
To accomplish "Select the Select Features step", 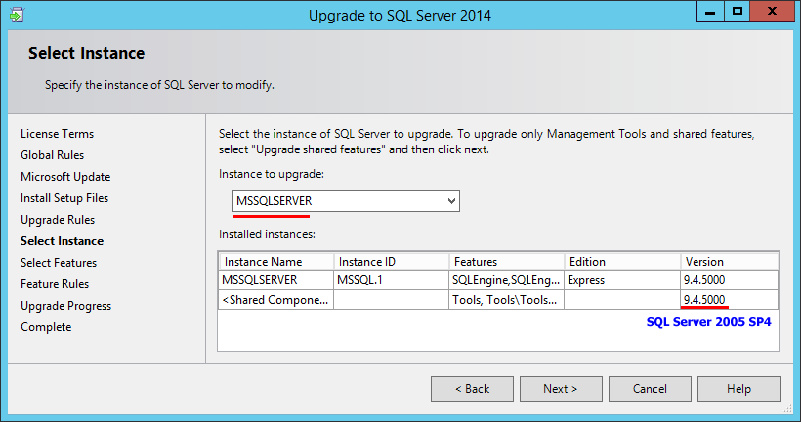I will click(x=58, y=263).
